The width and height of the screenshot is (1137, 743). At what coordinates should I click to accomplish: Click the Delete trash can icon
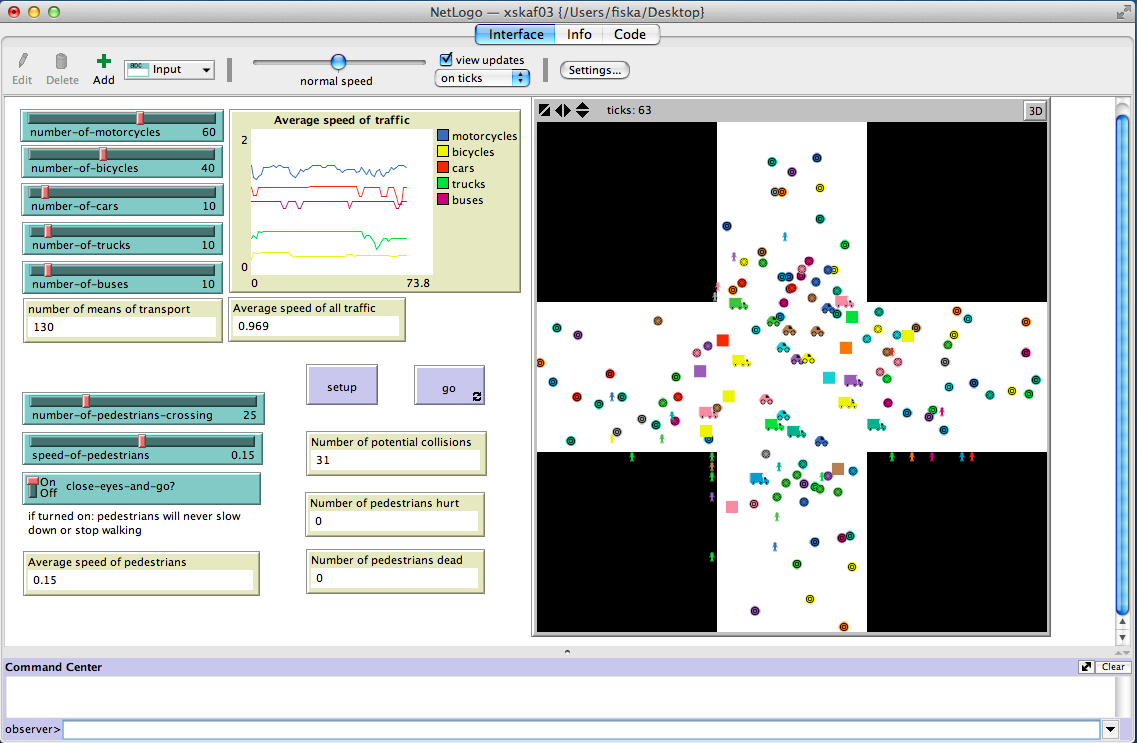coord(62,62)
